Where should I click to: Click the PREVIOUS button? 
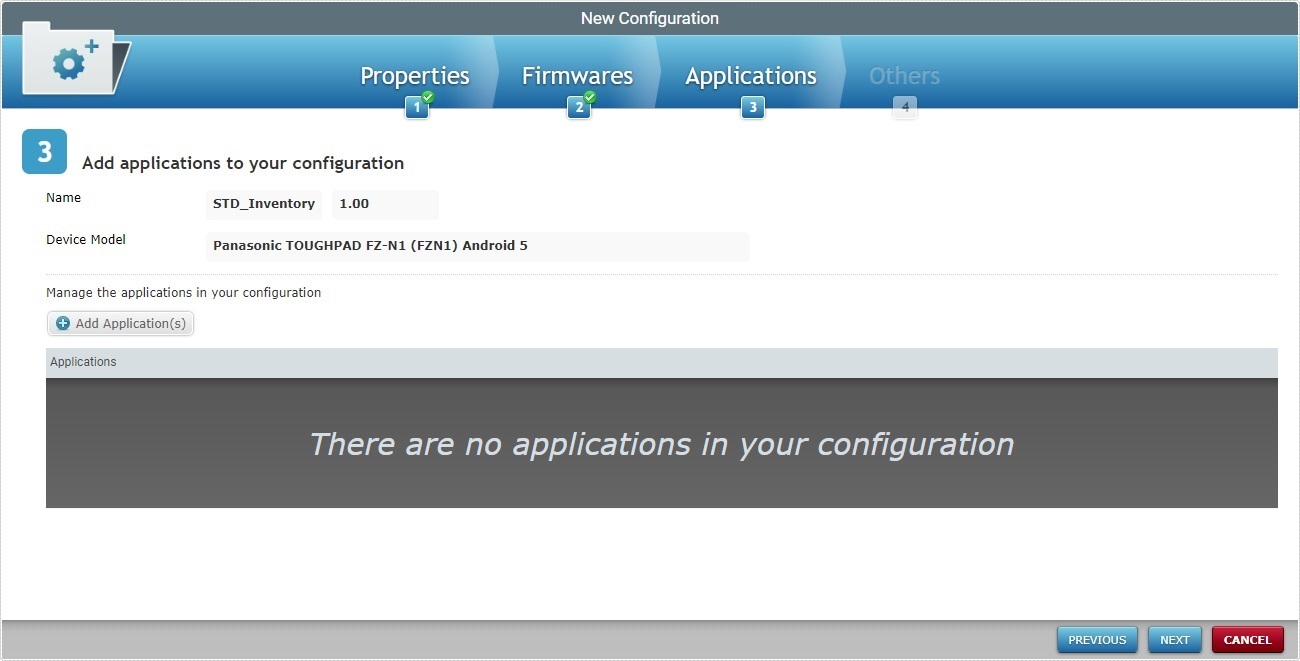click(x=1096, y=639)
